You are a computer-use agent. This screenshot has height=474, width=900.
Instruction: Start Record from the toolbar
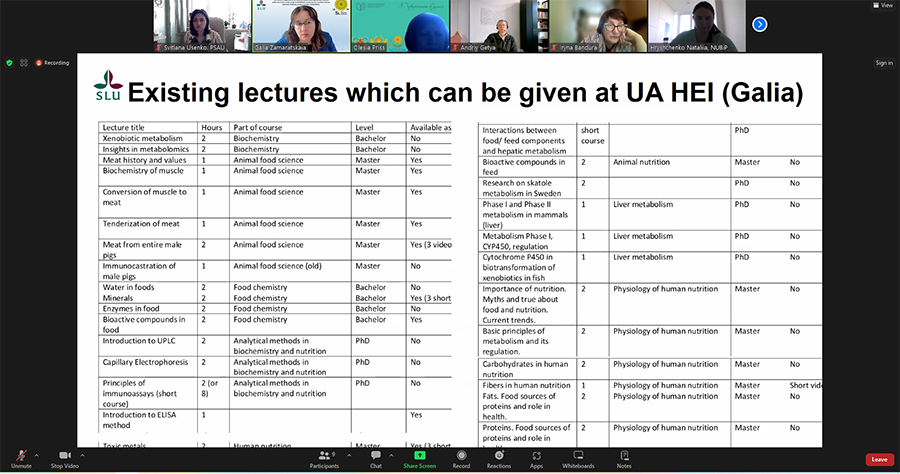coord(461,459)
